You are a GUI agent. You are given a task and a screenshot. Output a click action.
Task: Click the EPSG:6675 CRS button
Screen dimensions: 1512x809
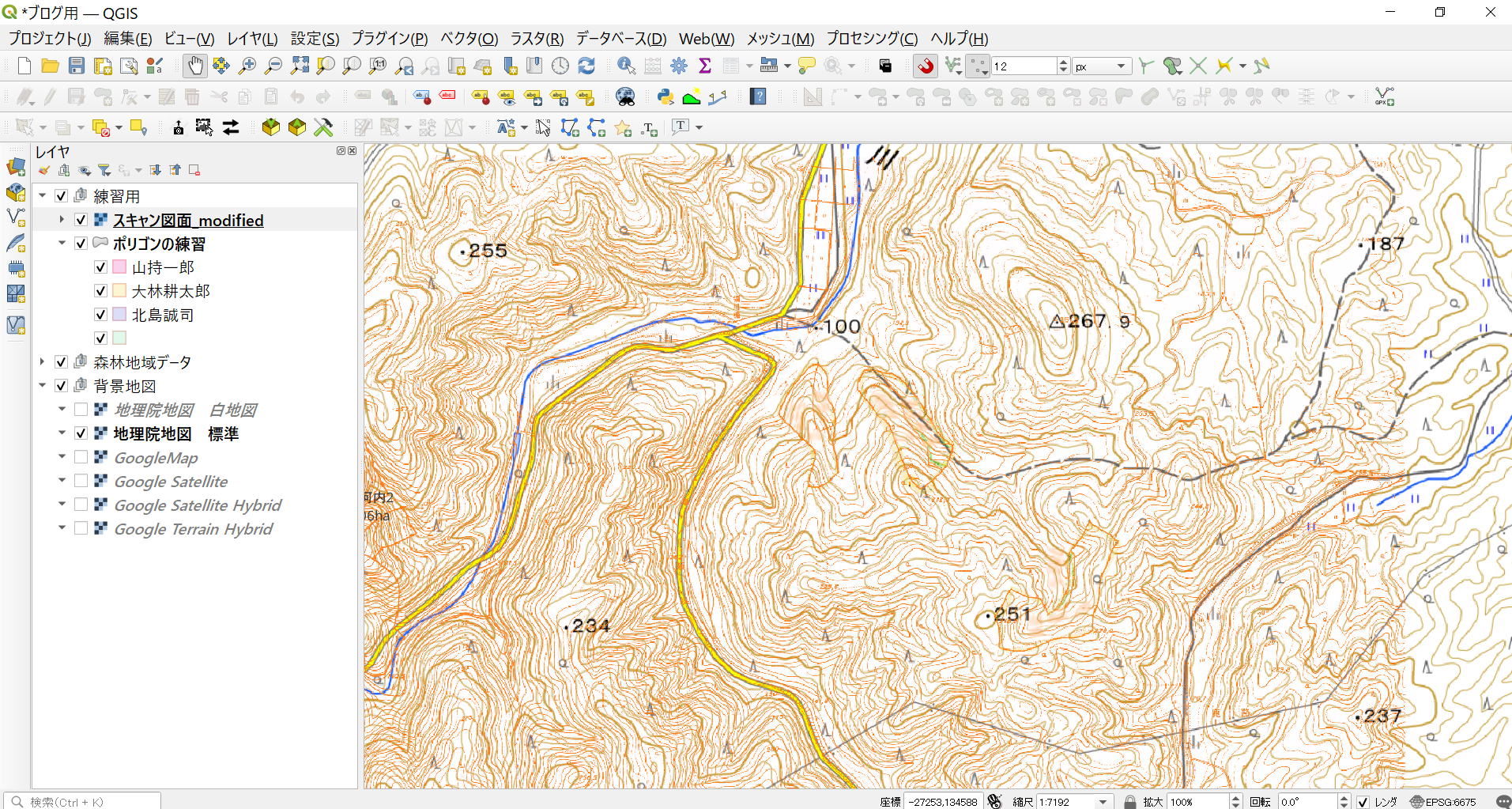[1443, 801]
